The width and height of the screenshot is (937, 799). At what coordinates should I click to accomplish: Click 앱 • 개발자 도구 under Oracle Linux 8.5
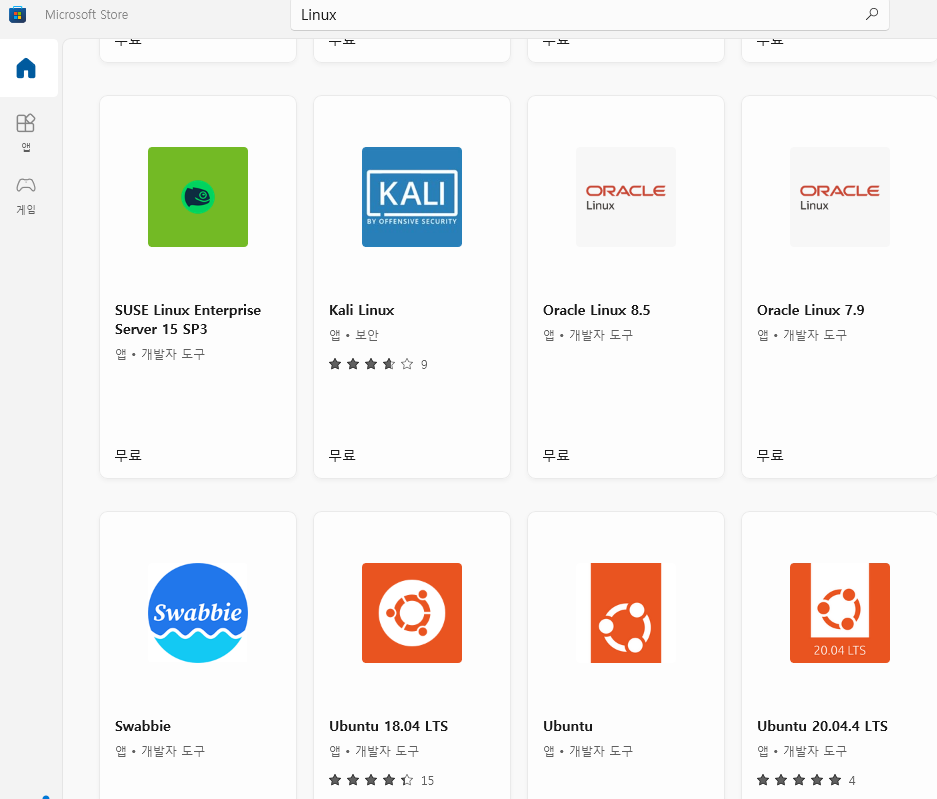(588, 335)
